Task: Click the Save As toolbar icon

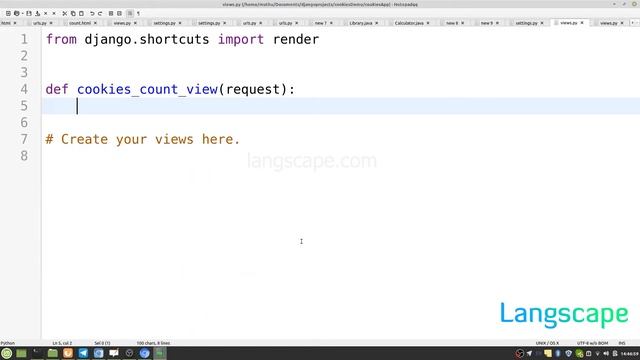Action: click(x=38, y=13)
